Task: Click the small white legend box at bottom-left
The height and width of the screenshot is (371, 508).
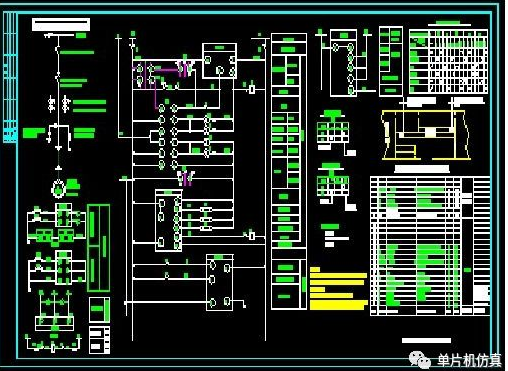Action: click(x=99, y=340)
